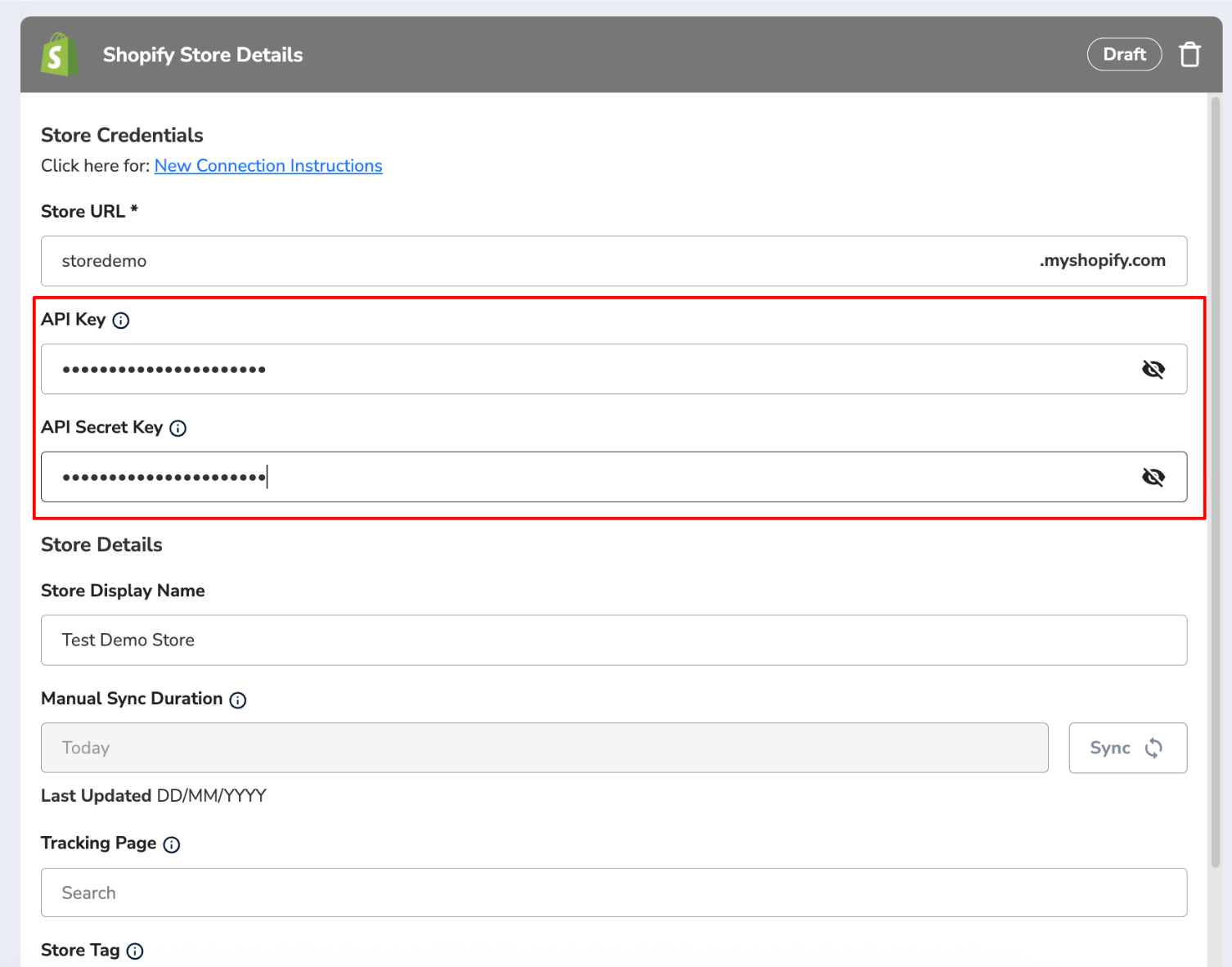Show info for Tracking Page
Viewport: 1232px width, 967px height.
[172, 845]
